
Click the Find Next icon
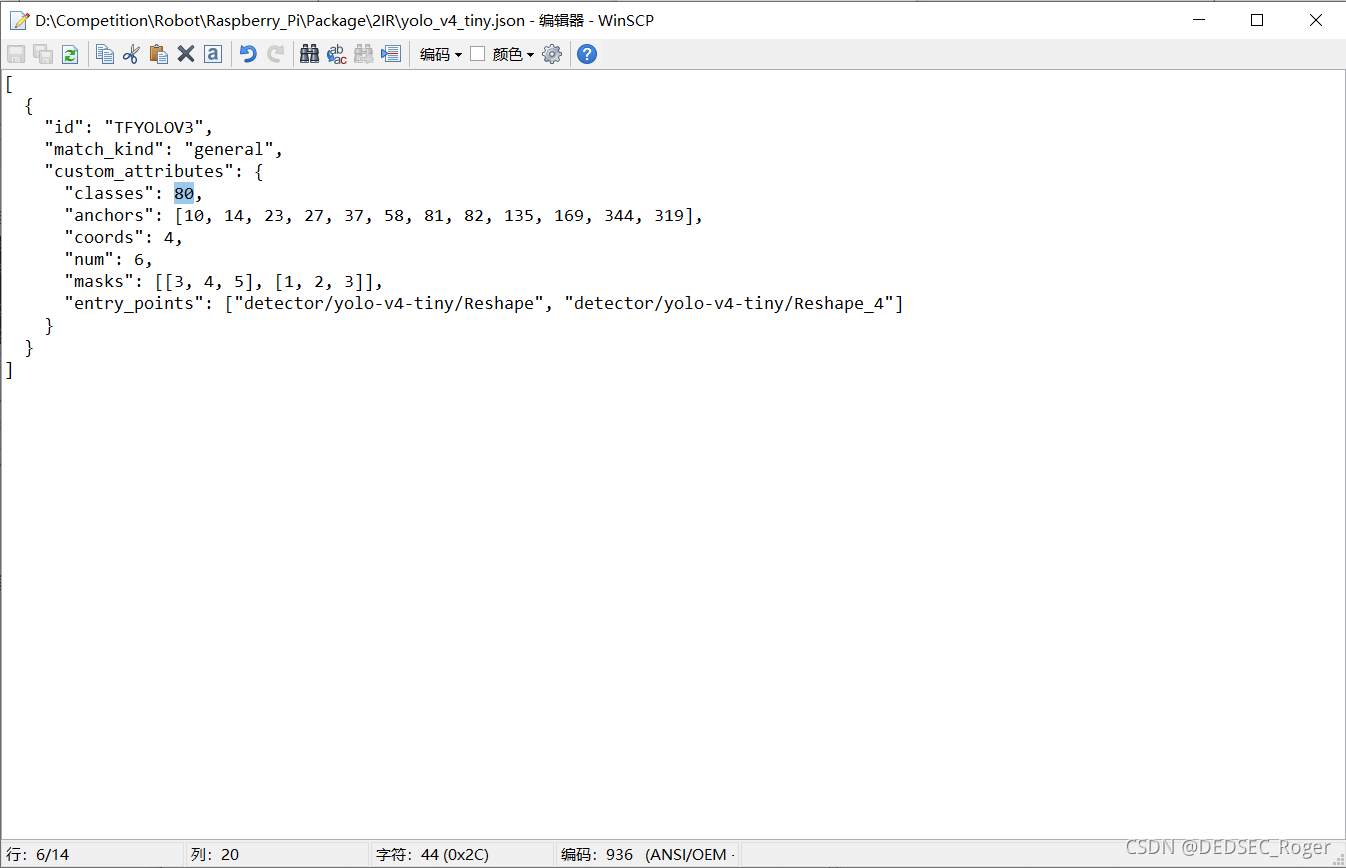pos(364,54)
